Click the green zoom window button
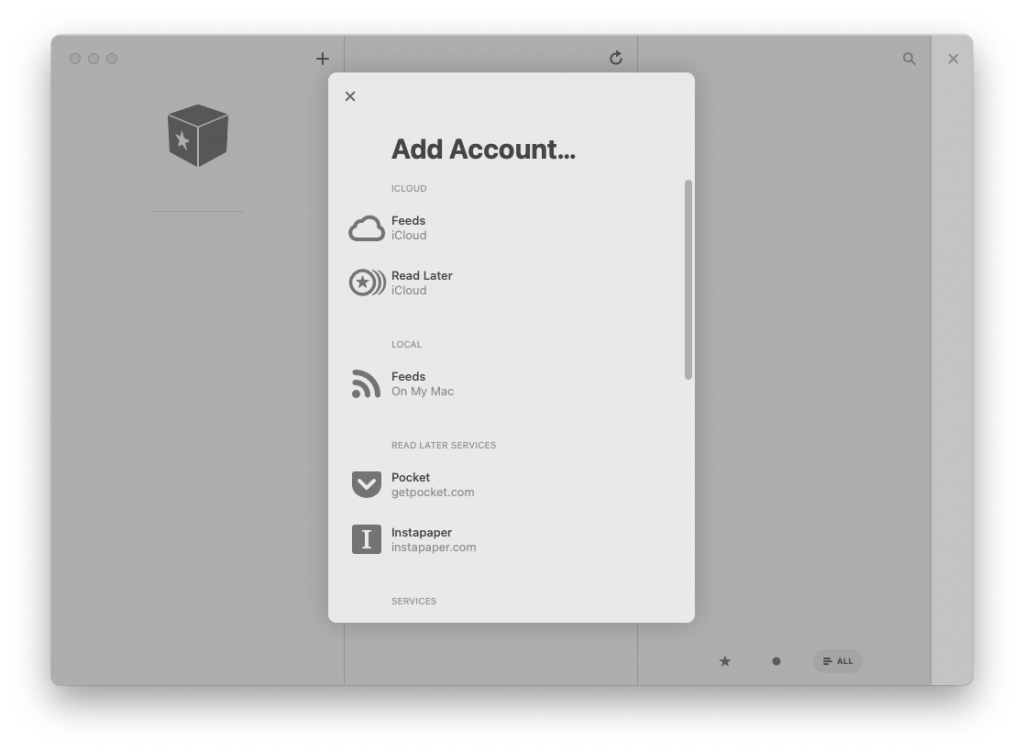 (112, 59)
